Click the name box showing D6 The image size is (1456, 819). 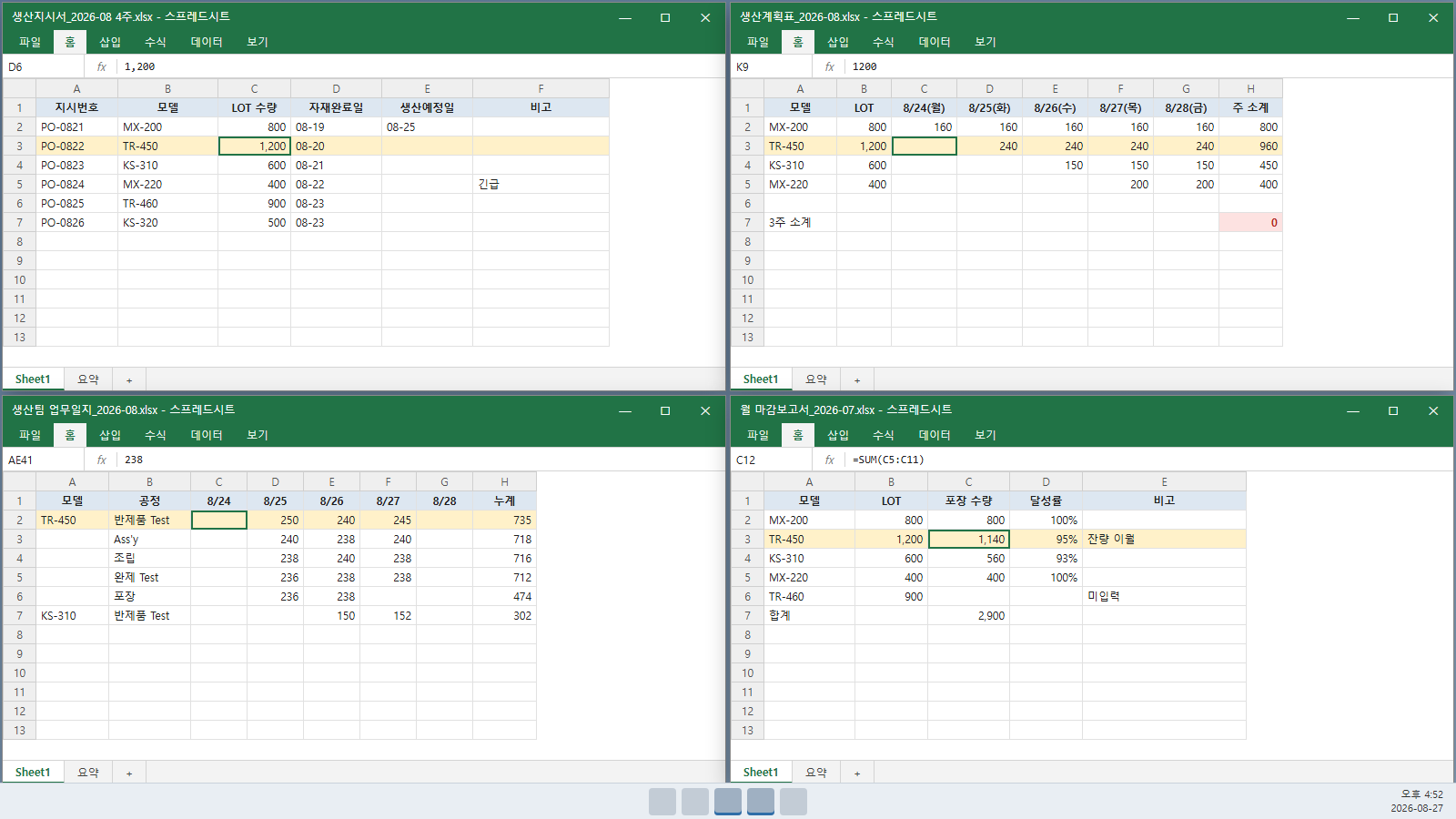tap(44, 66)
